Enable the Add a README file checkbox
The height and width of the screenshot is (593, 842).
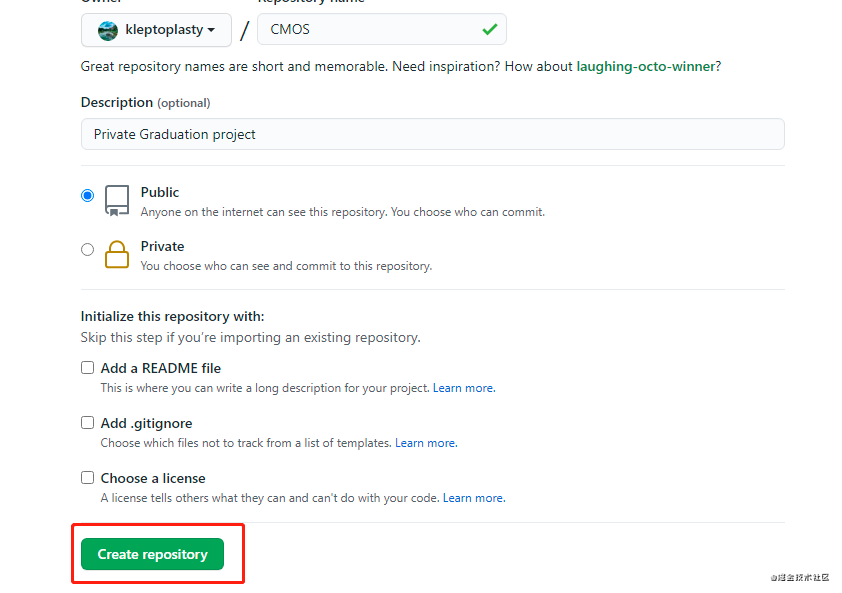pyautogui.click(x=88, y=368)
